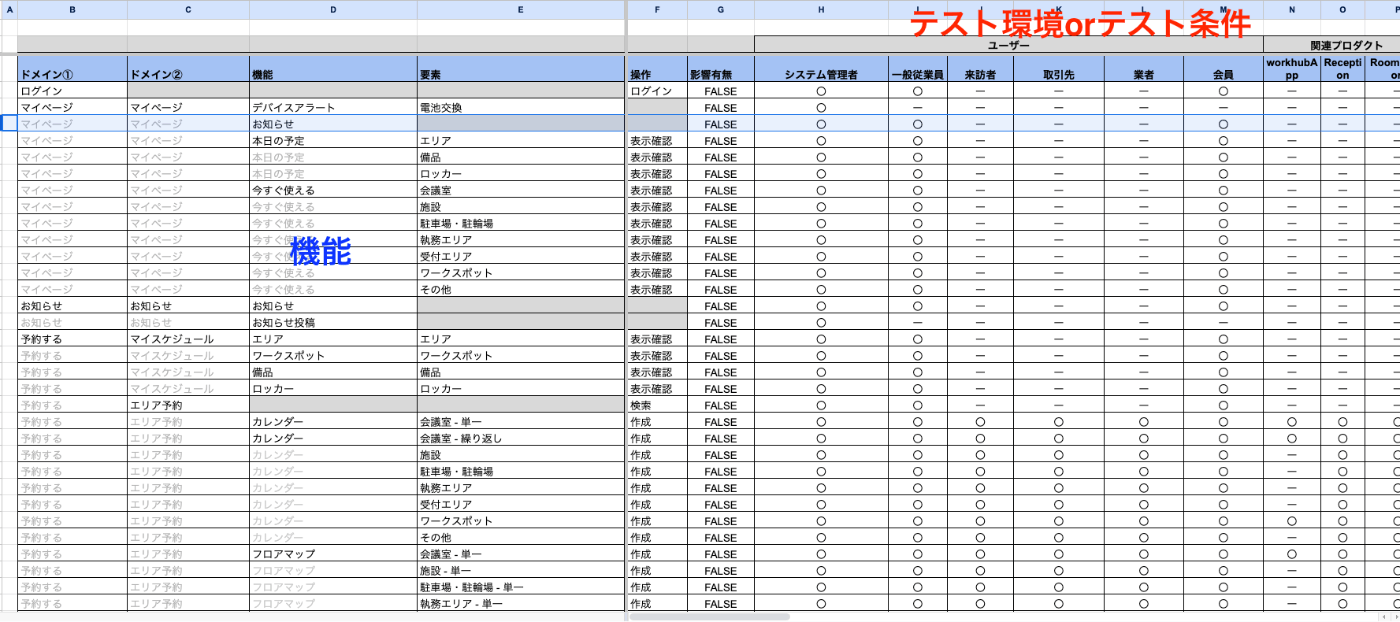
Task: Select FALSE cell in the お知らせ投稿 row
Action: [x=720, y=323]
